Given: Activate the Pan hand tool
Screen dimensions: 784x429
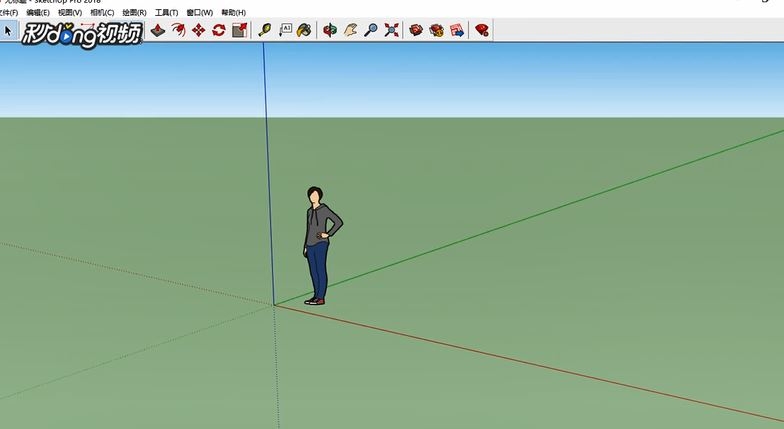Looking at the screenshot, I should point(350,30).
